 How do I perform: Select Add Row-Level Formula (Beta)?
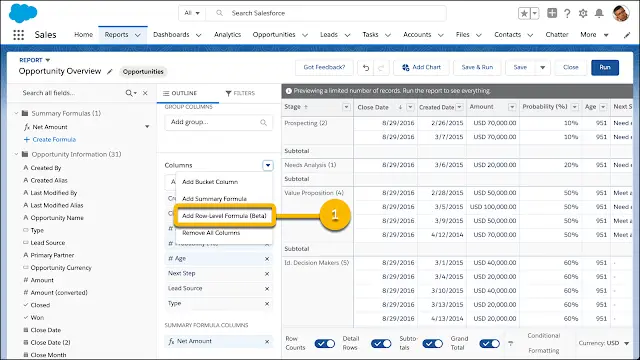tap(224, 216)
